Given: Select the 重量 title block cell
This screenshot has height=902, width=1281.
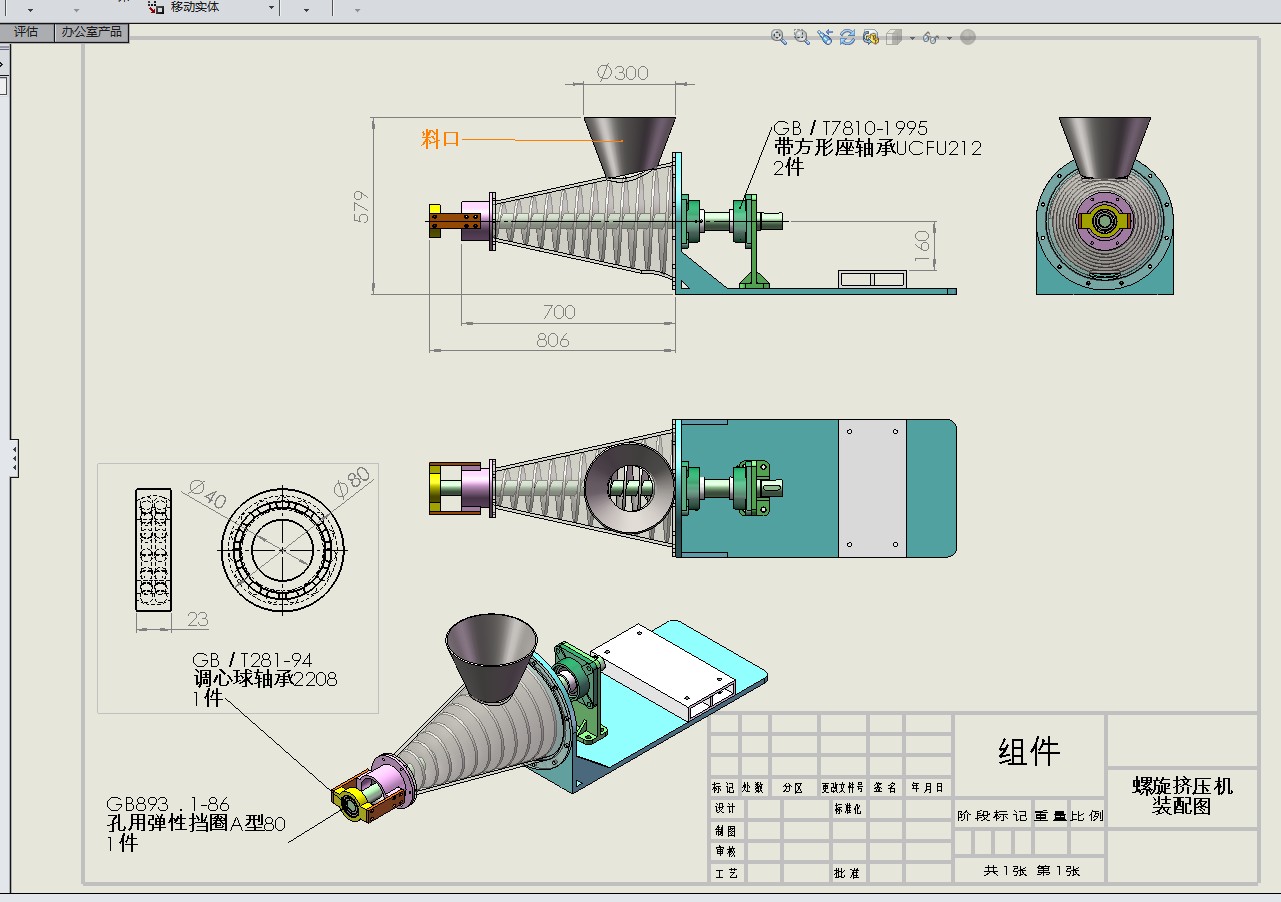Looking at the screenshot, I should click(1050, 815).
